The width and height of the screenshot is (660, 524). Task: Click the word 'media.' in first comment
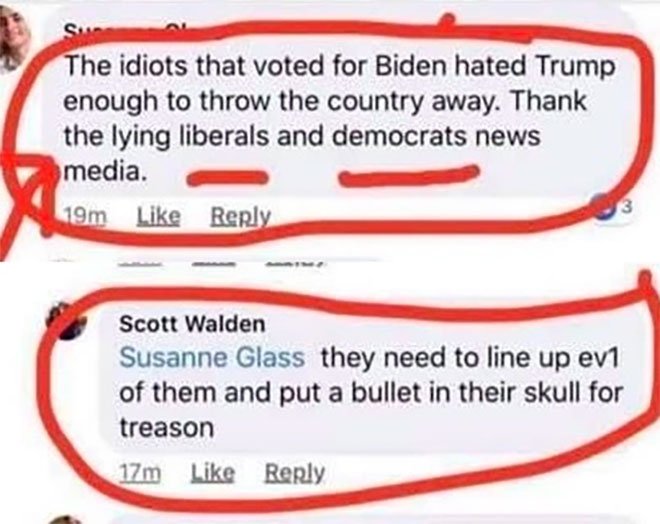(x=105, y=171)
